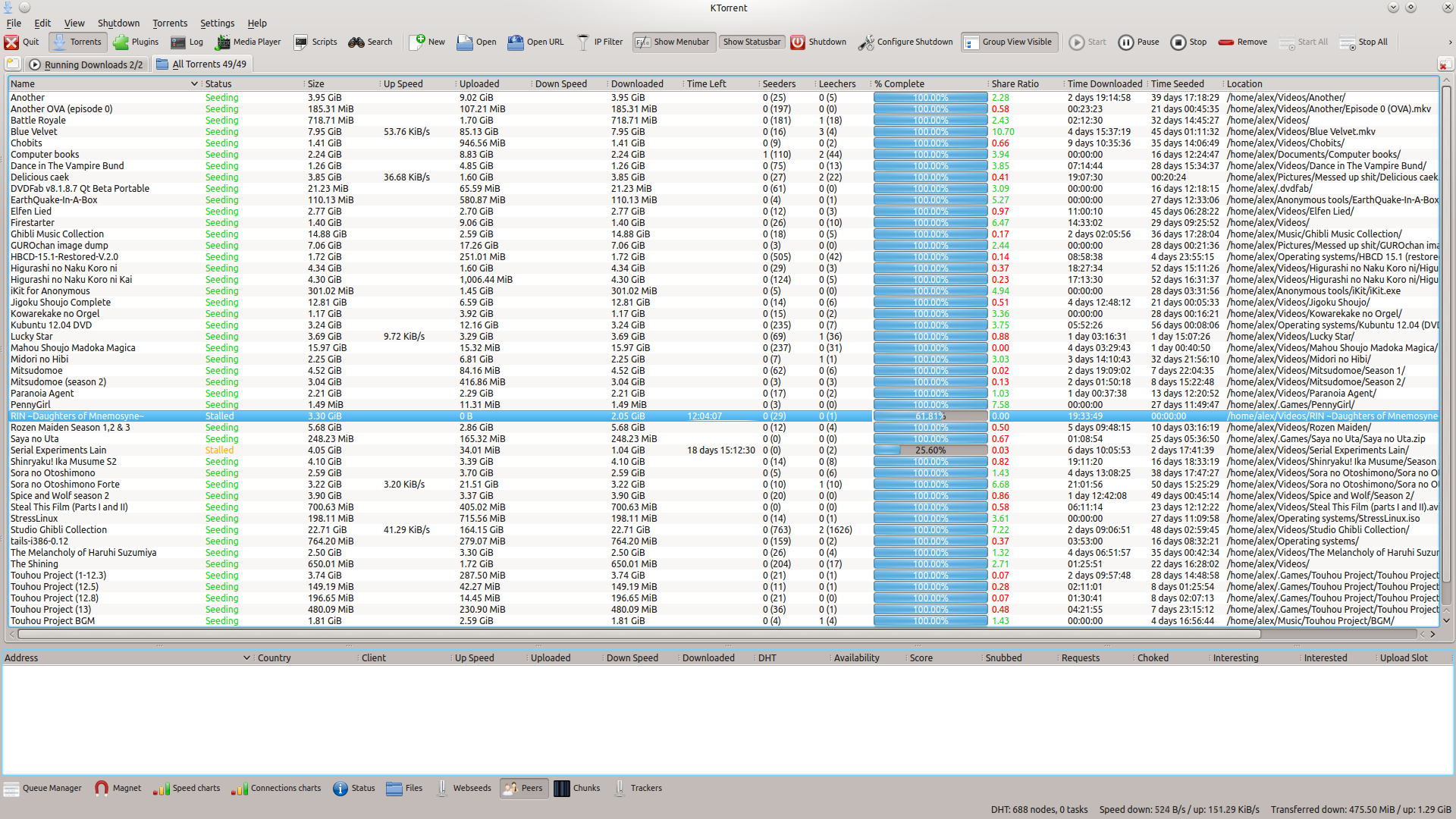
Task: Toggle Show Statusbar
Action: click(752, 42)
